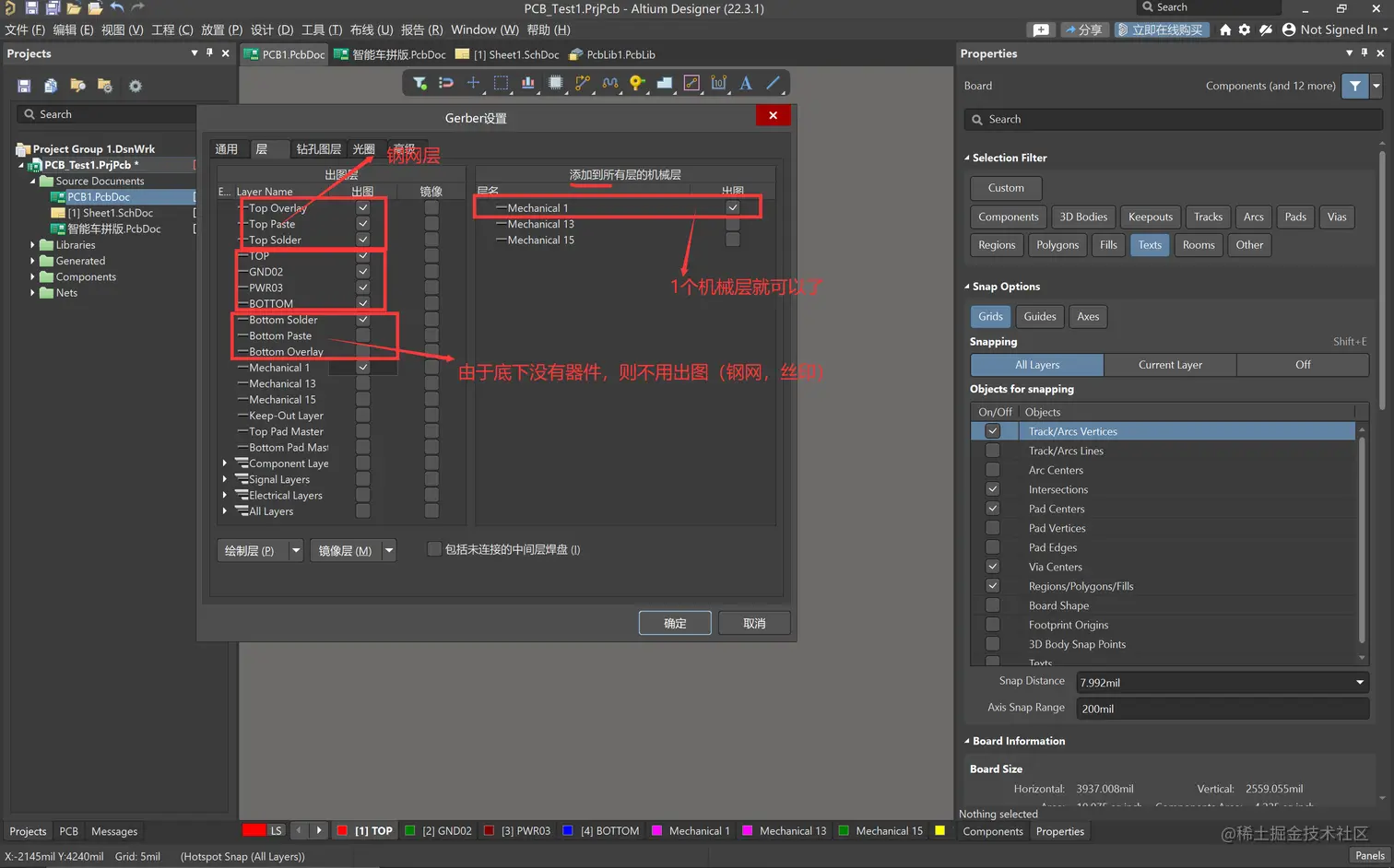Uncheck plot for Top Overlay layer
Screen dimensions: 1394x868
[363, 208]
